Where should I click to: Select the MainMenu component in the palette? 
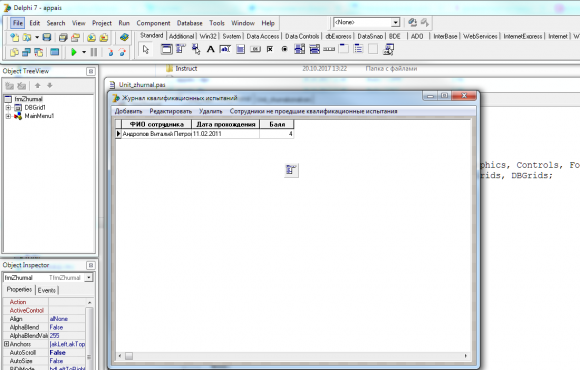tap(181, 49)
